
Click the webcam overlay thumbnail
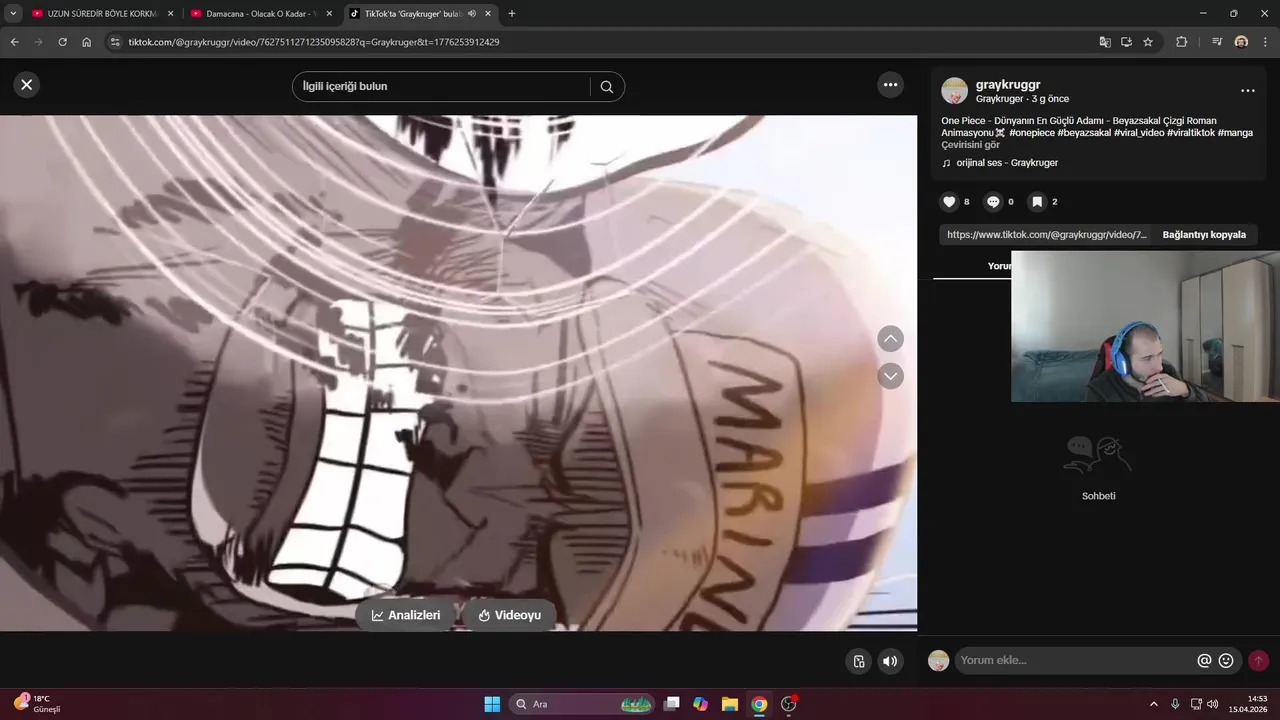pos(1145,326)
